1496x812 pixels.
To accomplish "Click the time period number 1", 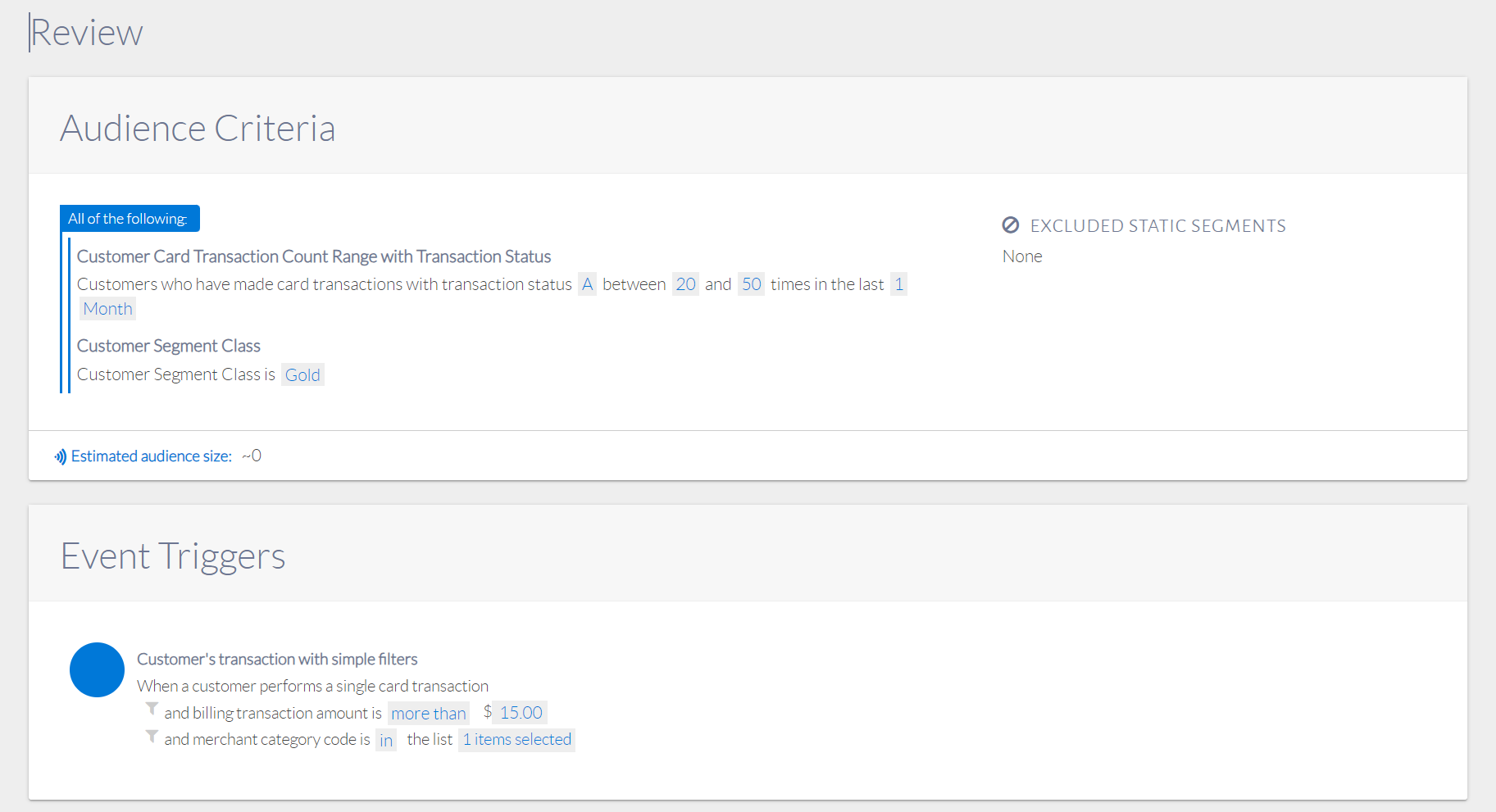I will pos(898,284).
